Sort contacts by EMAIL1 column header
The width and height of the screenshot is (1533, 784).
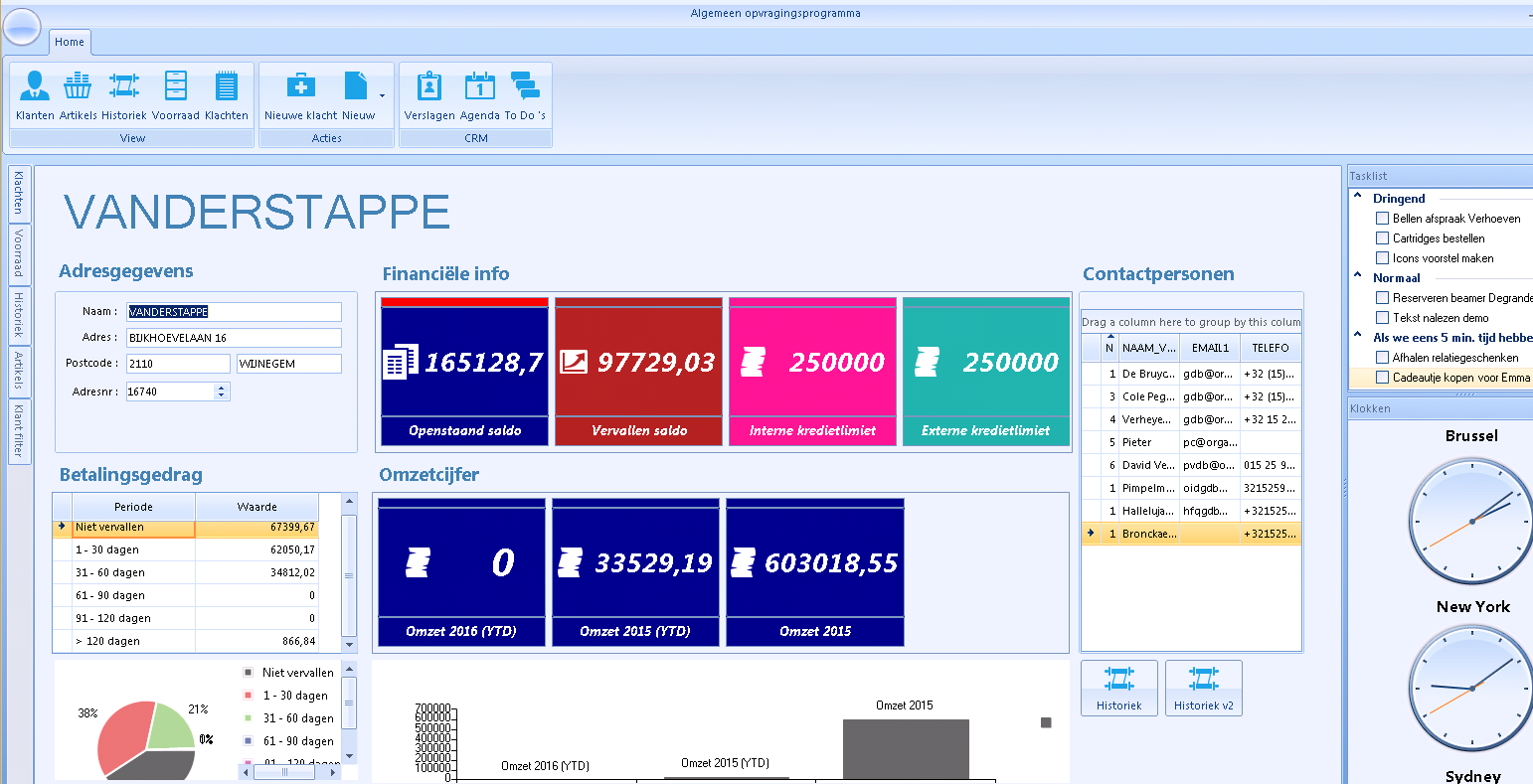(x=1210, y=348)
